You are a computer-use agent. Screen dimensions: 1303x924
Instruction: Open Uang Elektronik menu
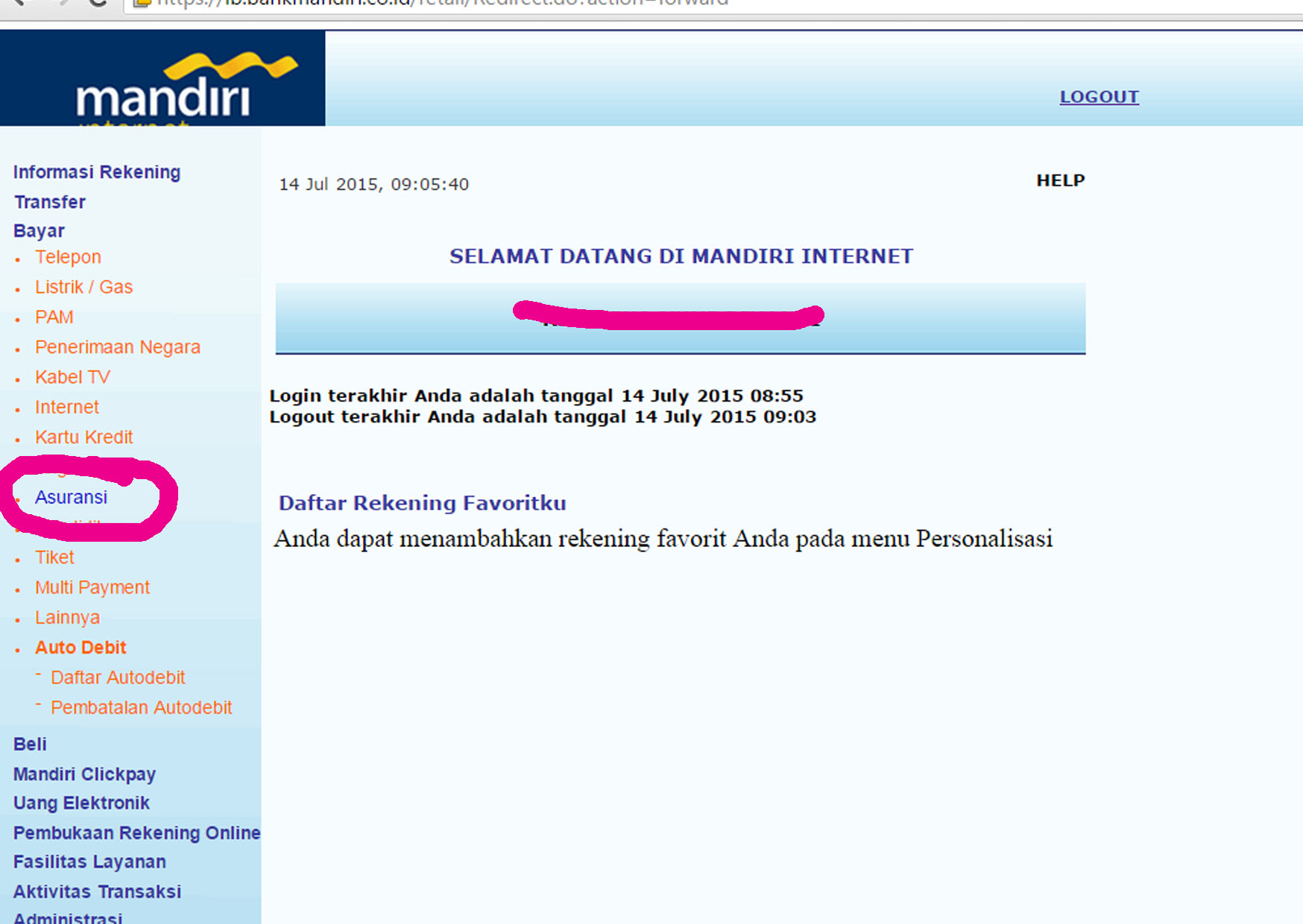coord(81,803)
